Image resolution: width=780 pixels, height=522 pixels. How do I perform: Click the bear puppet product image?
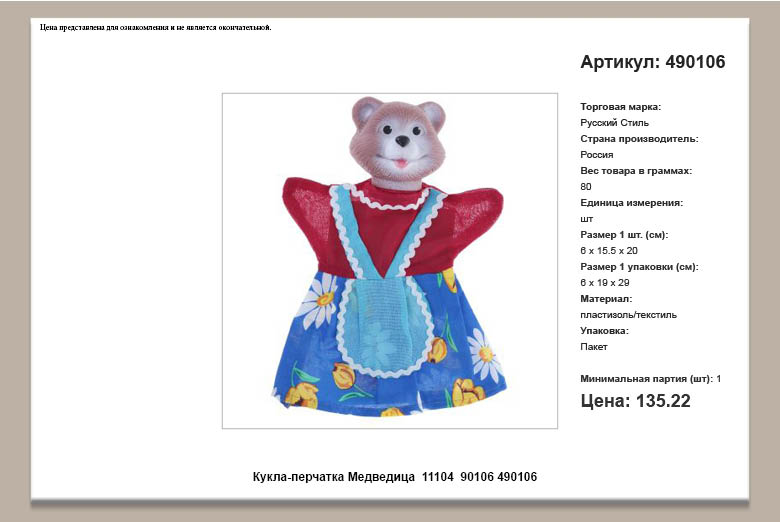pos(389,261)
